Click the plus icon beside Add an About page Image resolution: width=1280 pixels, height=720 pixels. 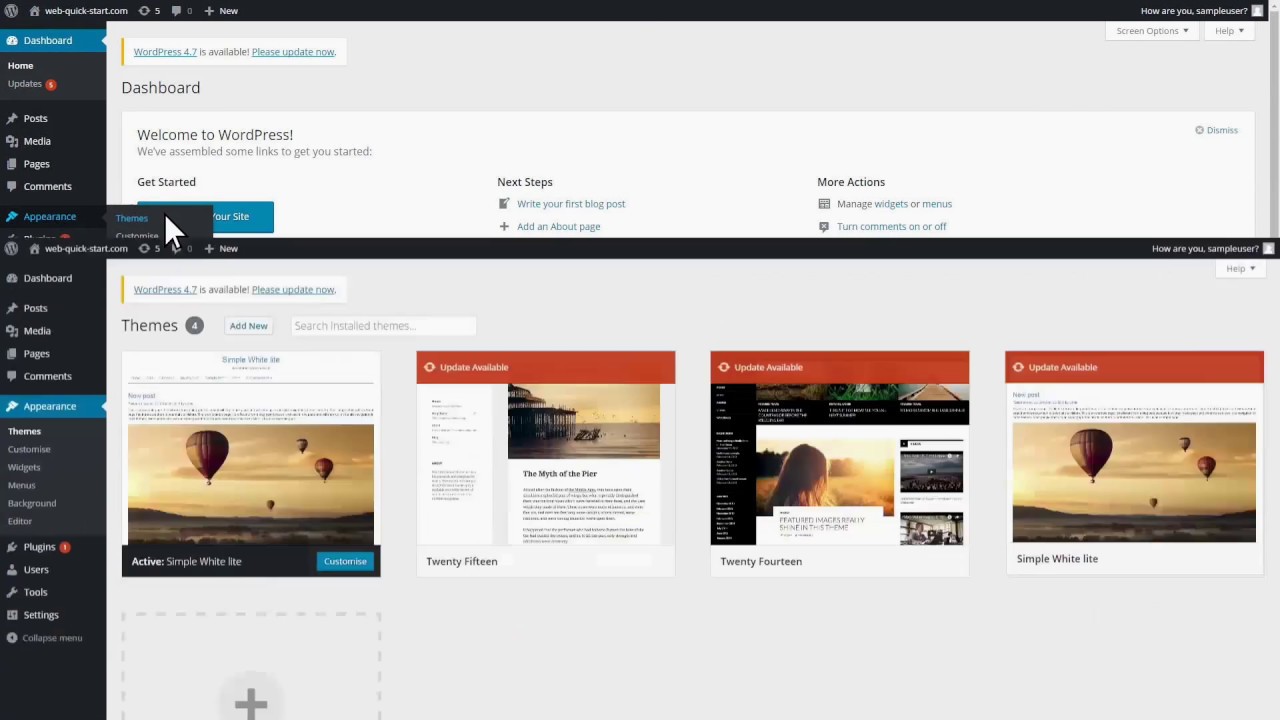tap(504, 226)
